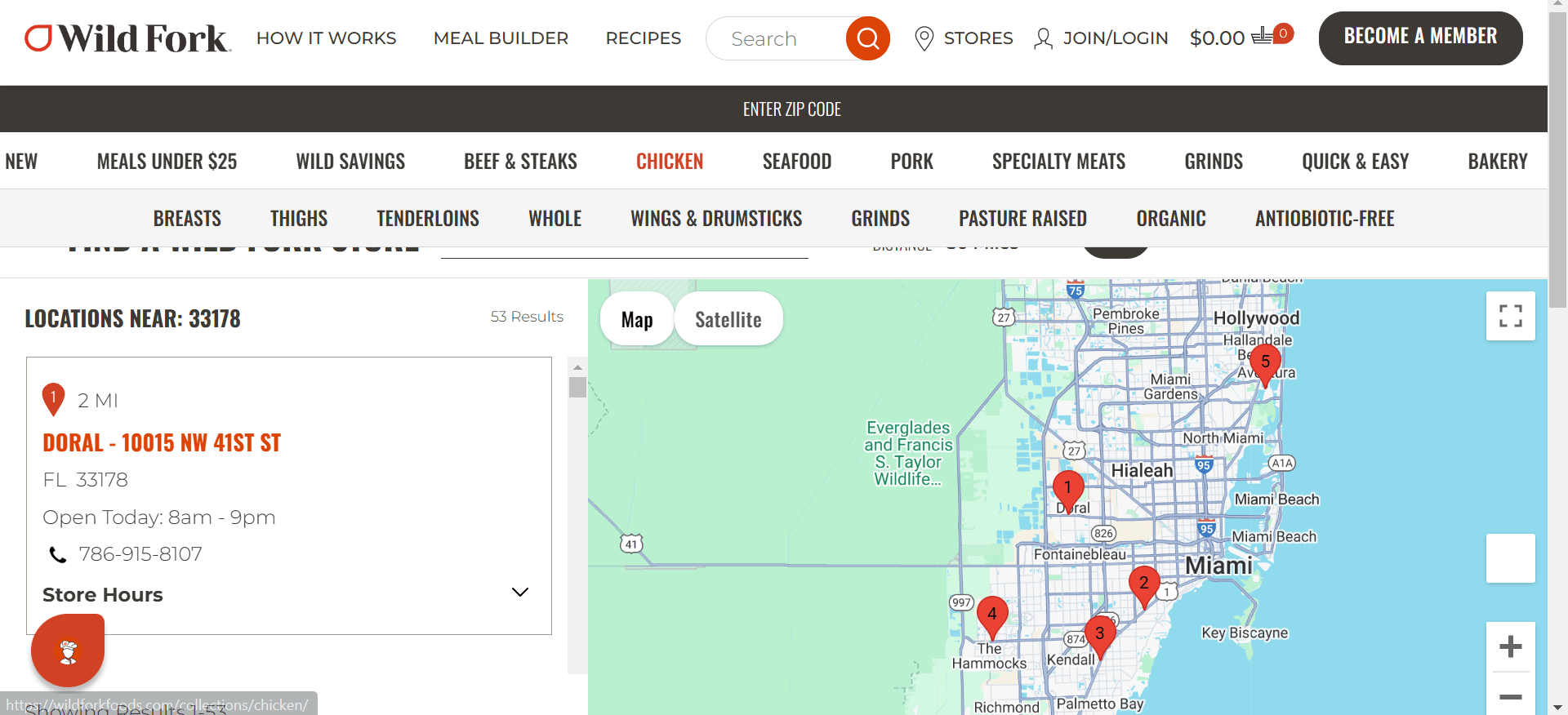
Task: Click the red pin icon beside 2 MI
Action: click(53, 399)
